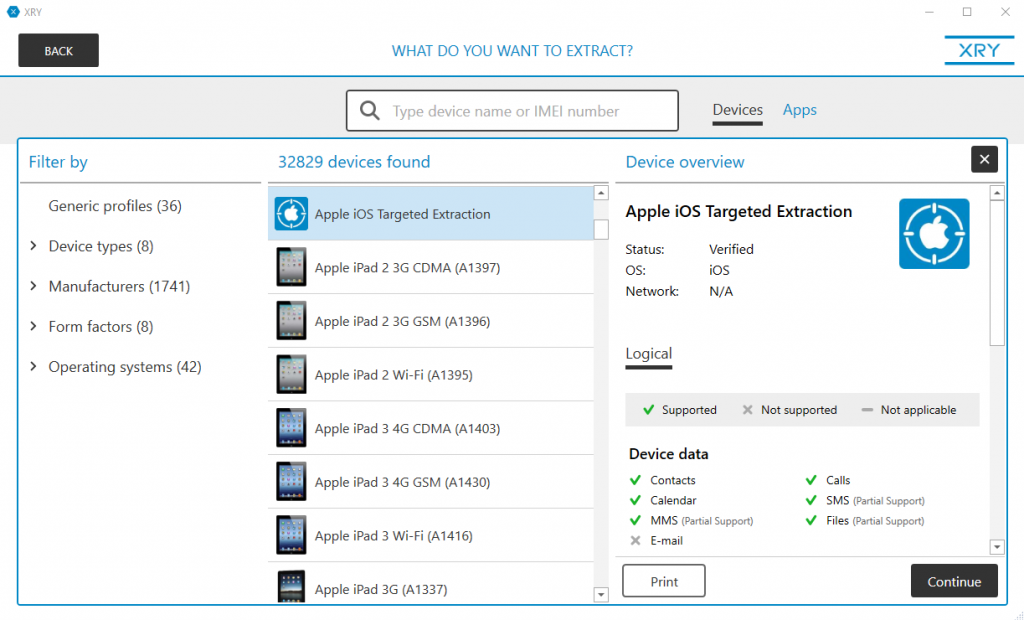Click the iPad 3 4G CDMA (A1403) thumbnail
Viewport: 1024px width, 620px height.
coord(291,428)
